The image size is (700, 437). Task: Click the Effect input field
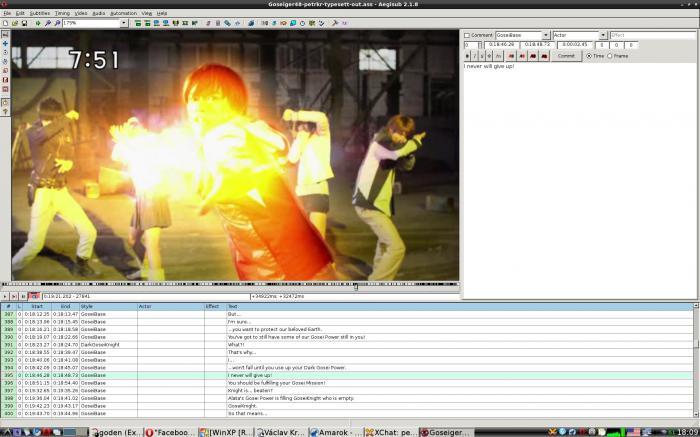[x=653, y=35]
